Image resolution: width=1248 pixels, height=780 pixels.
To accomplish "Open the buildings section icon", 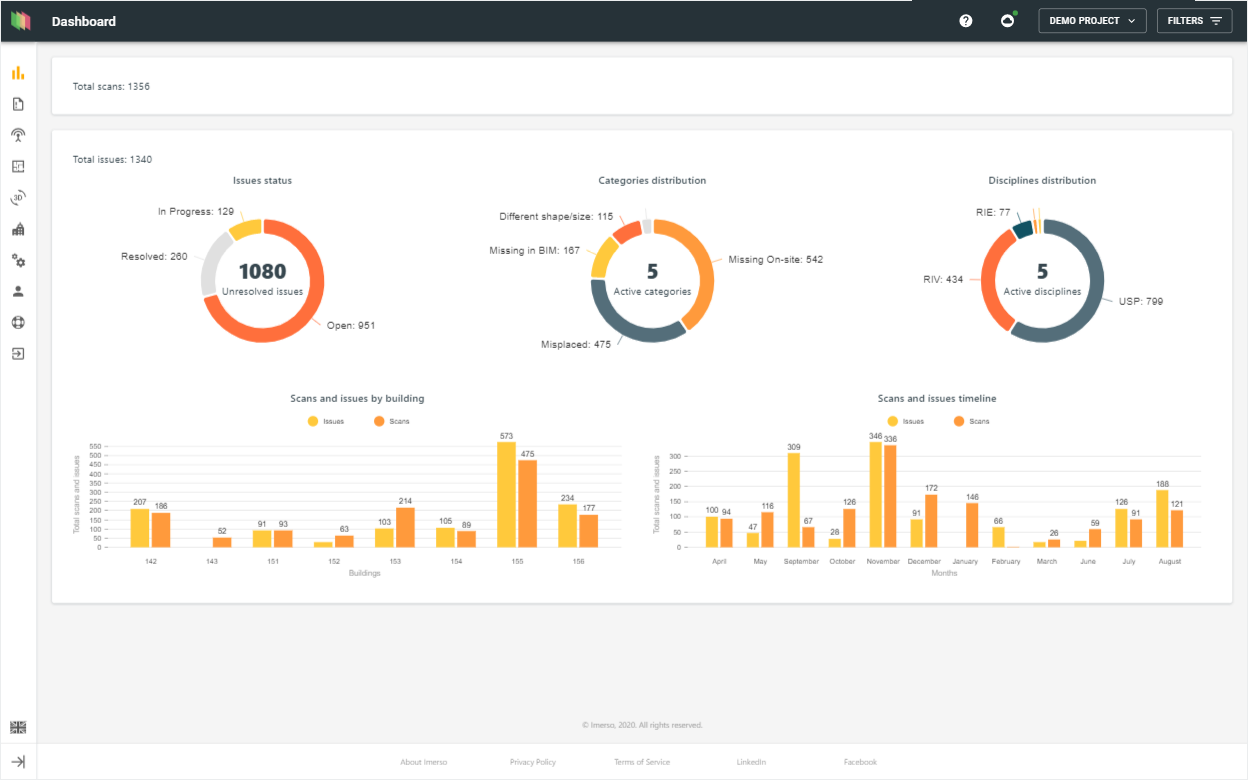I will click(17, 228).
